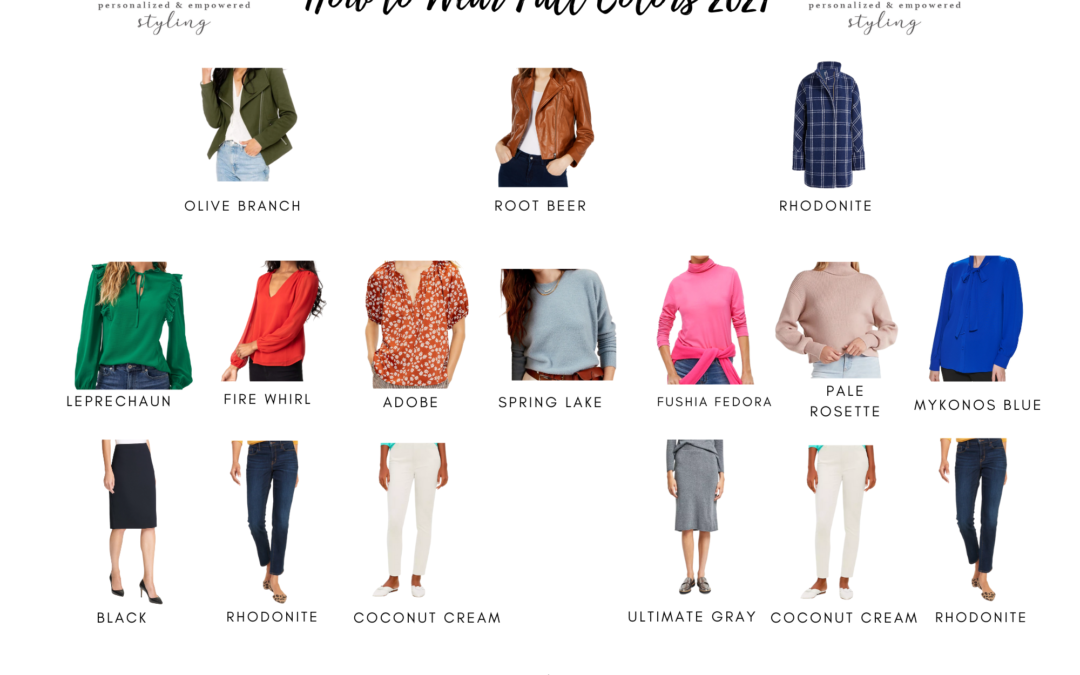Viewport: 1080px width, 675px height.
Task: Click the Mykonos Blue bow blouse
Action: pyautogui.click(x=975, y=319)
